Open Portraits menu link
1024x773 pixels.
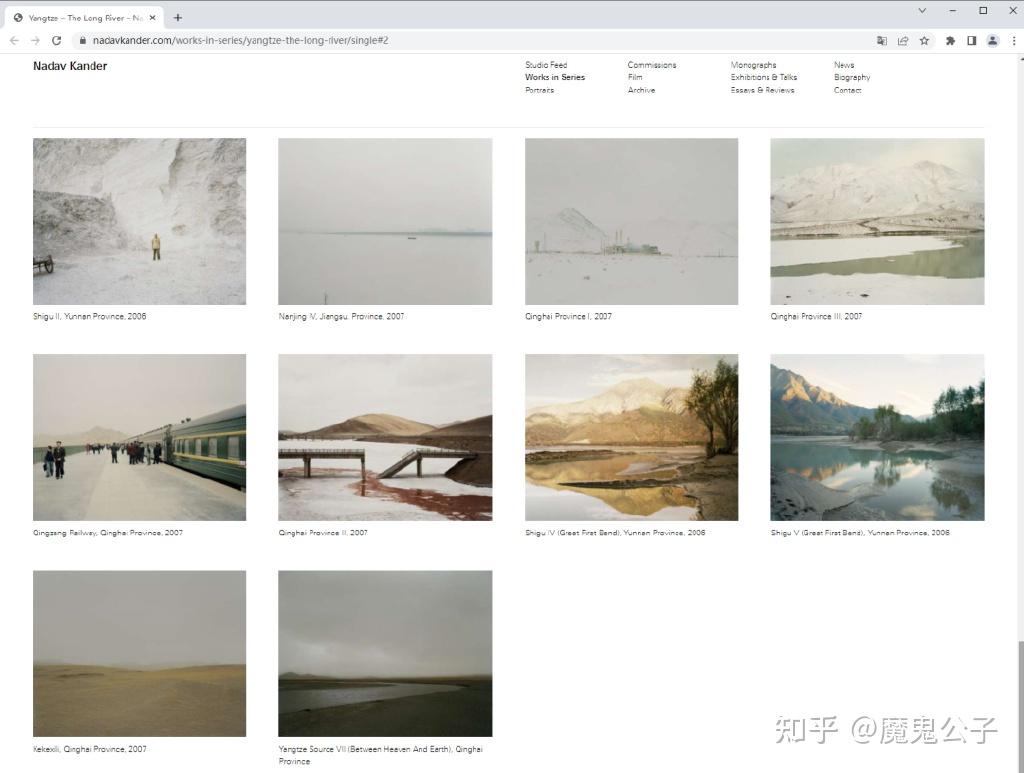click(x=539, y=90)
